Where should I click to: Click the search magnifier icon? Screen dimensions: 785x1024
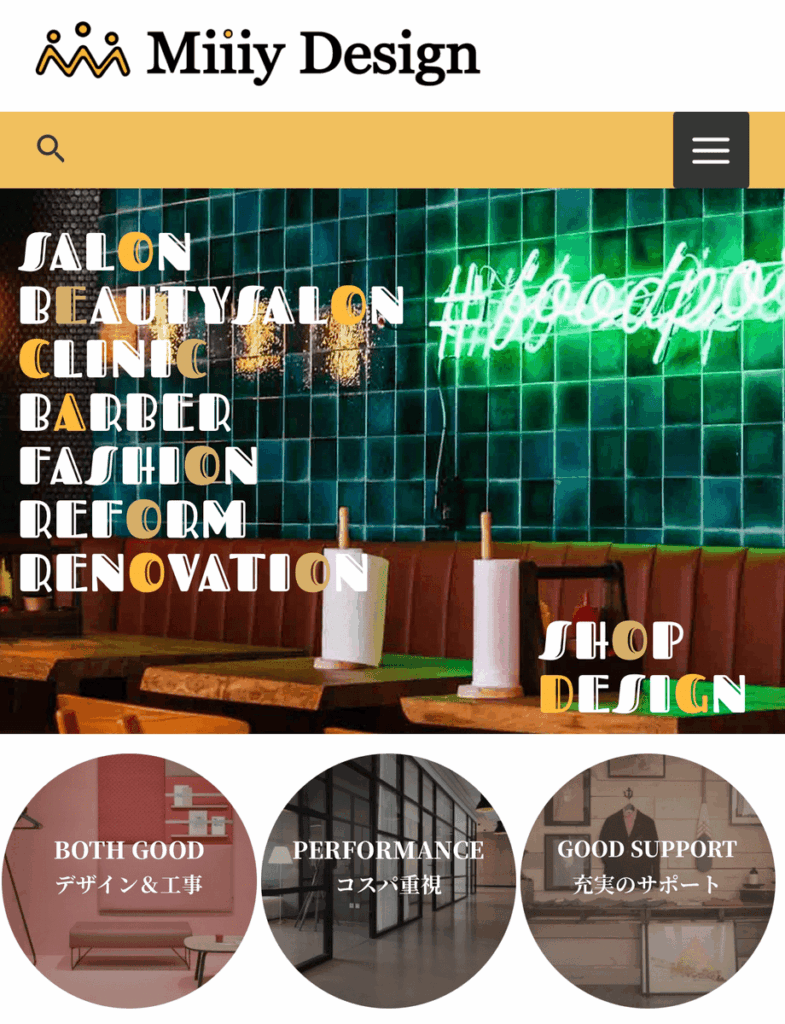(x=50, y=149)
